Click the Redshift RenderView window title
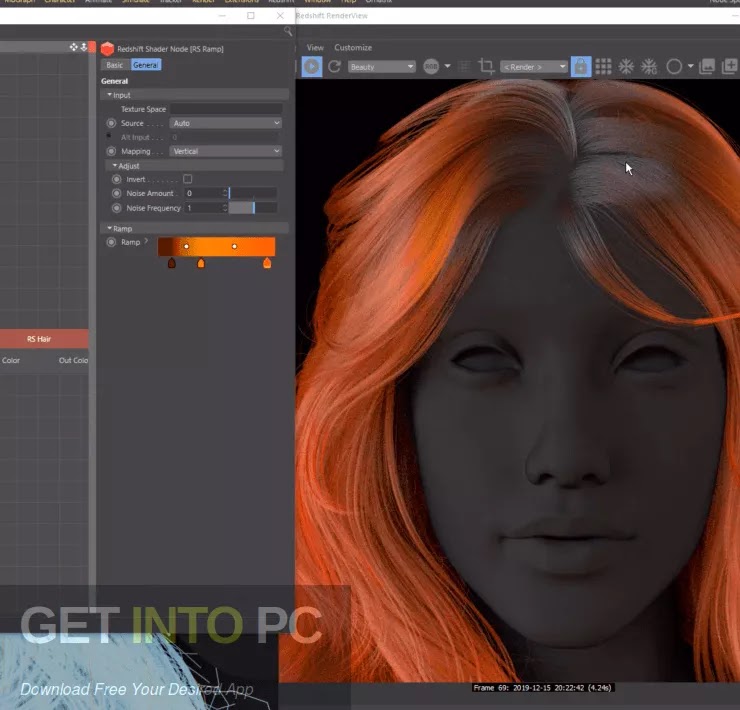 point(332,16)
